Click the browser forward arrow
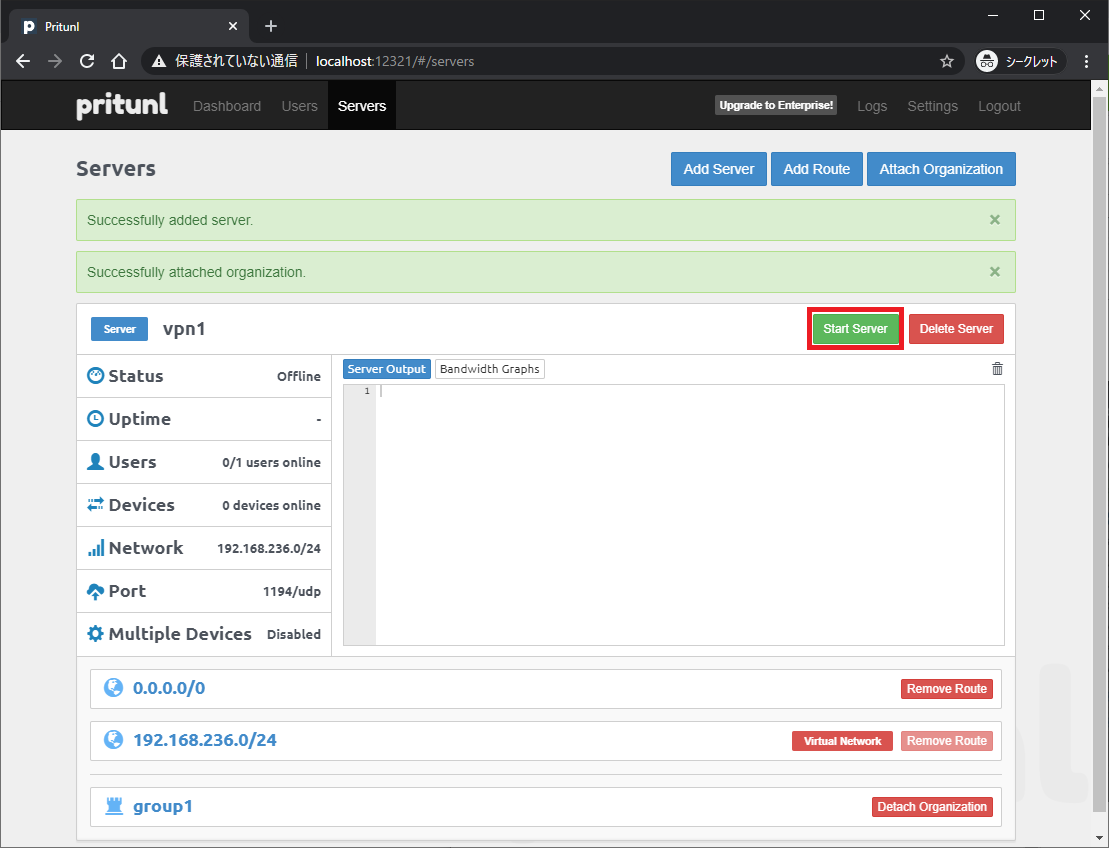The height and width of the screenshot is (848, 1109). (54, 61)
